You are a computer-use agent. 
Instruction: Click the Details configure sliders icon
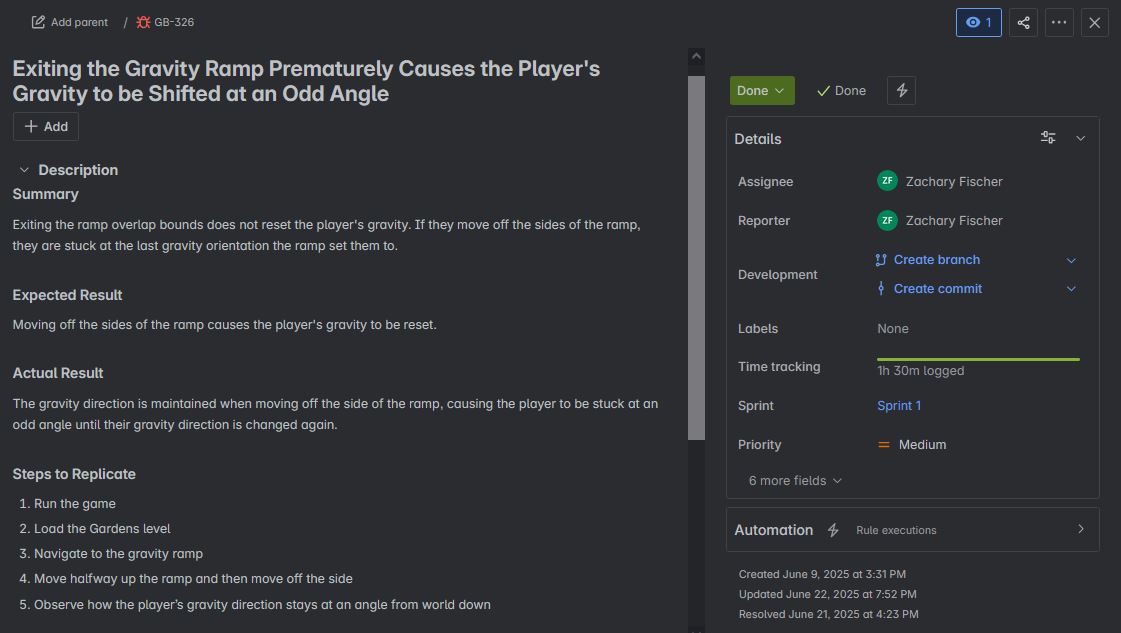click(x=1048, y=138)
